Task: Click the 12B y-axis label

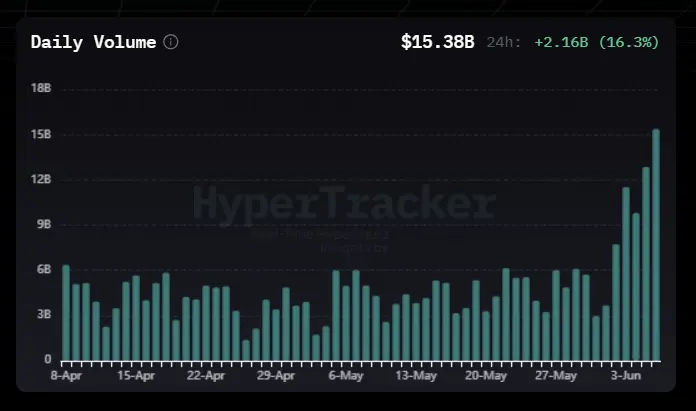Action: point(41,179)
